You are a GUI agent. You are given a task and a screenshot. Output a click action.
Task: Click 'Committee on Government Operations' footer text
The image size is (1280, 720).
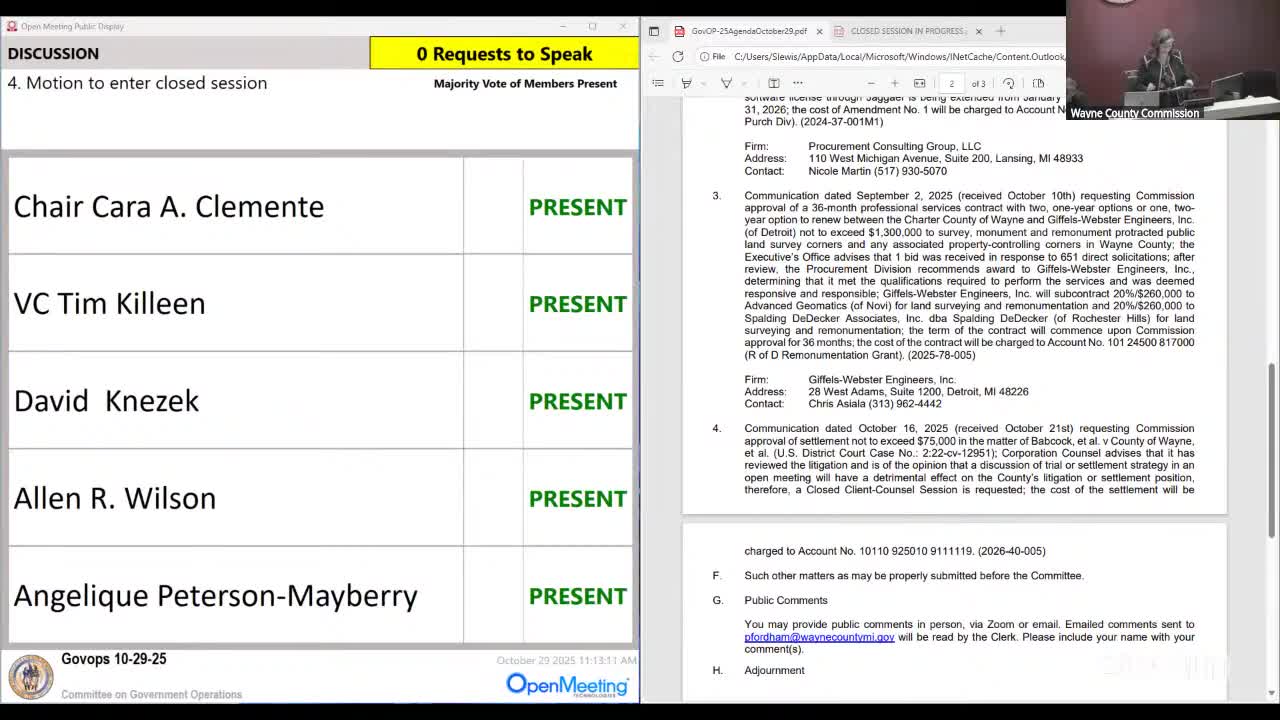pyautogui.click(x=151, y=694)
